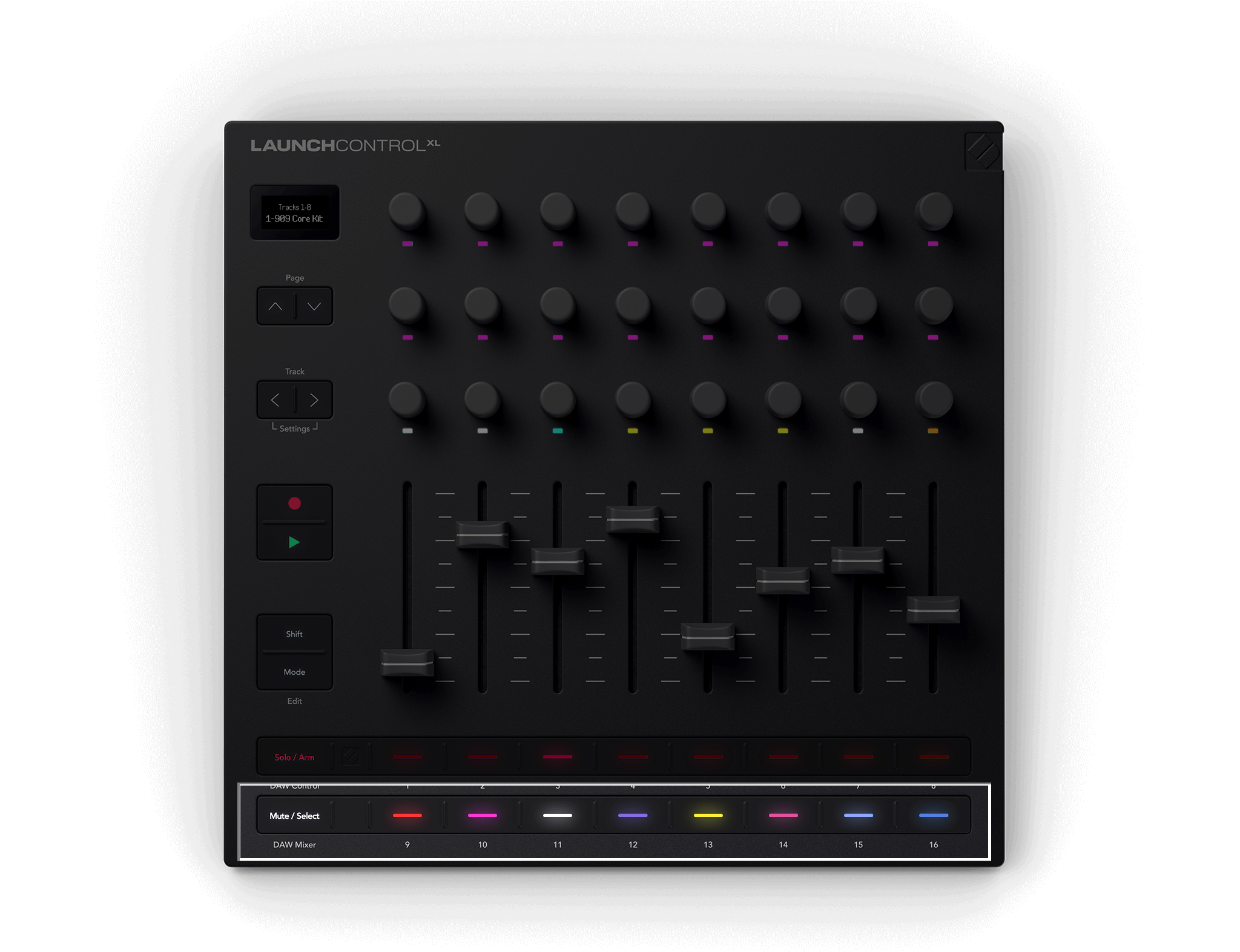The width and height of the screenshot is (1240, 952).
Task: Toggle the red mute button for channel 9
Action: 407,816
